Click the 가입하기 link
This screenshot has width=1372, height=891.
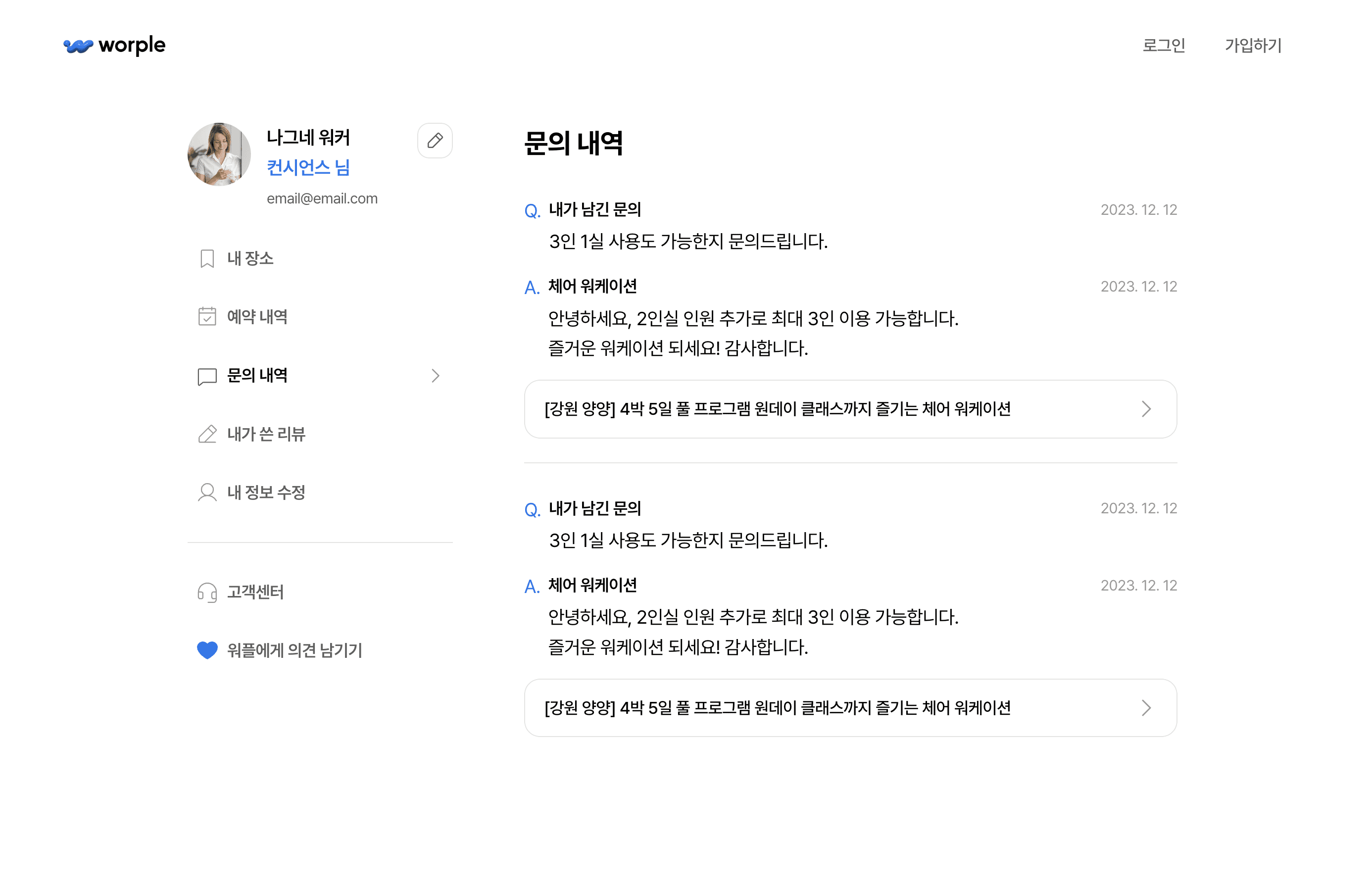click(1253, 45)
